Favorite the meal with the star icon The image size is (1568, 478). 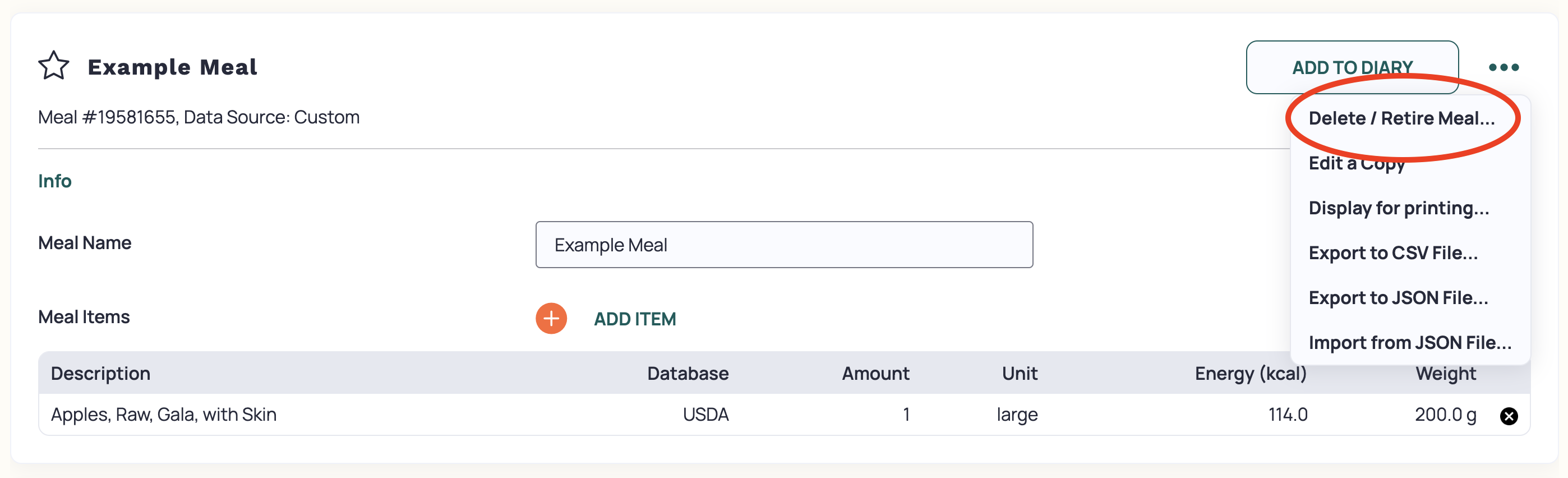point(54,66)
